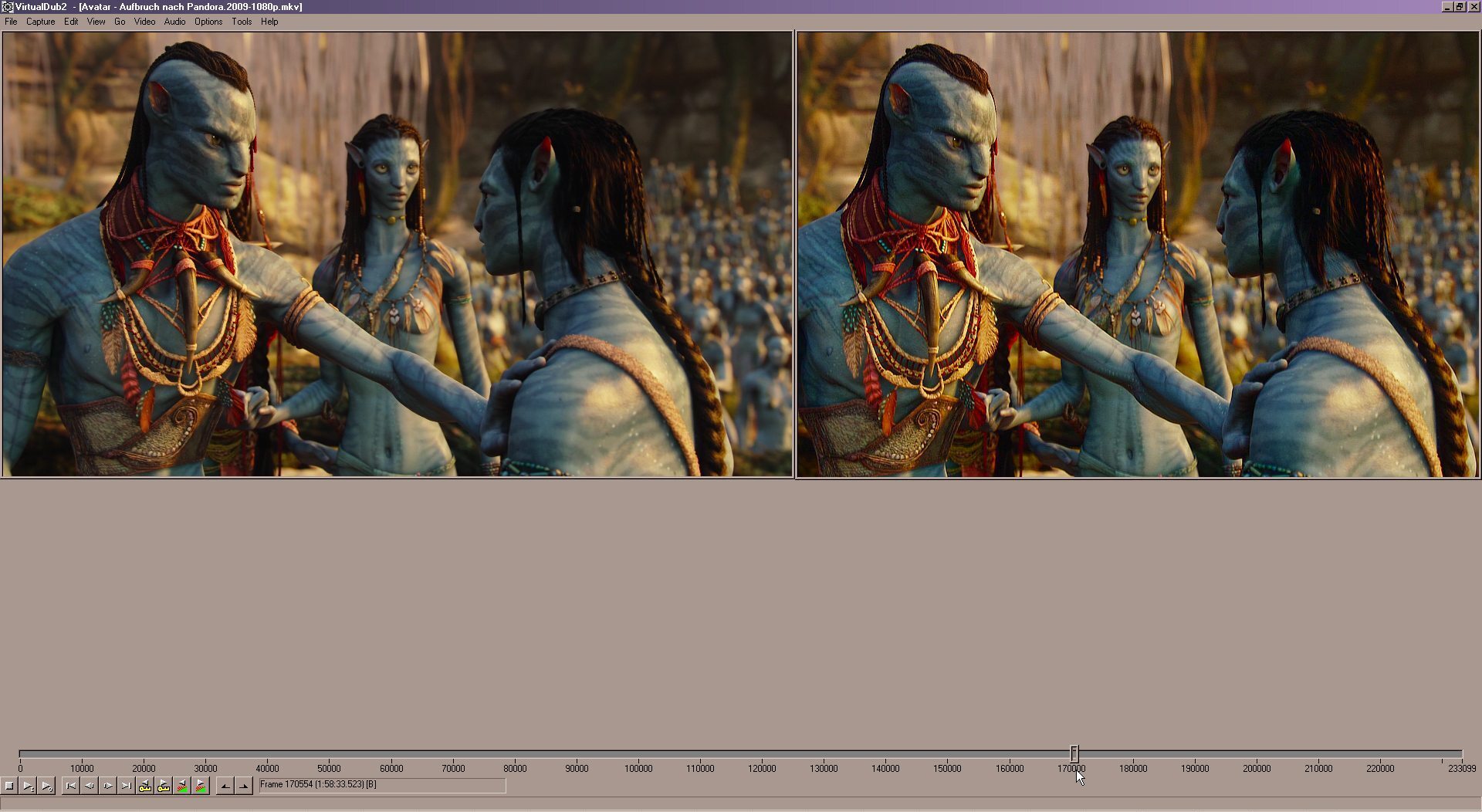1482x812 pixels.
Task: Go to previous key frame
Action: tap(145, 786)
